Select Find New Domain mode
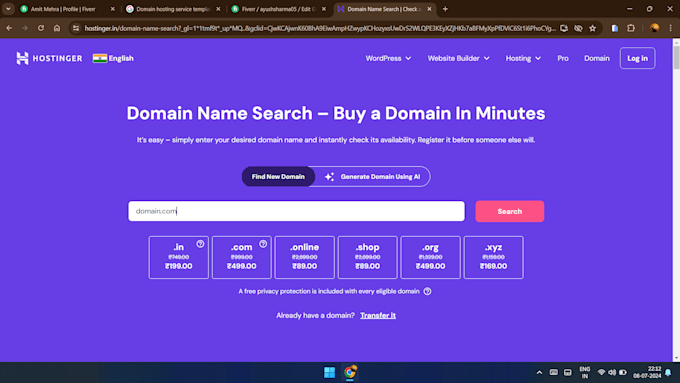 tap(278, 177)
